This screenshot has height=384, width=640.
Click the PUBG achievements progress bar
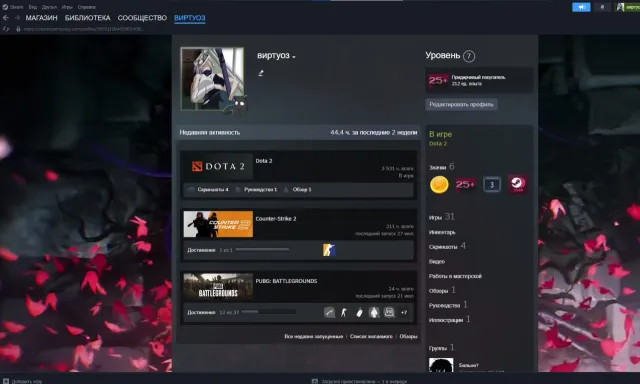(x=269, y=312)
